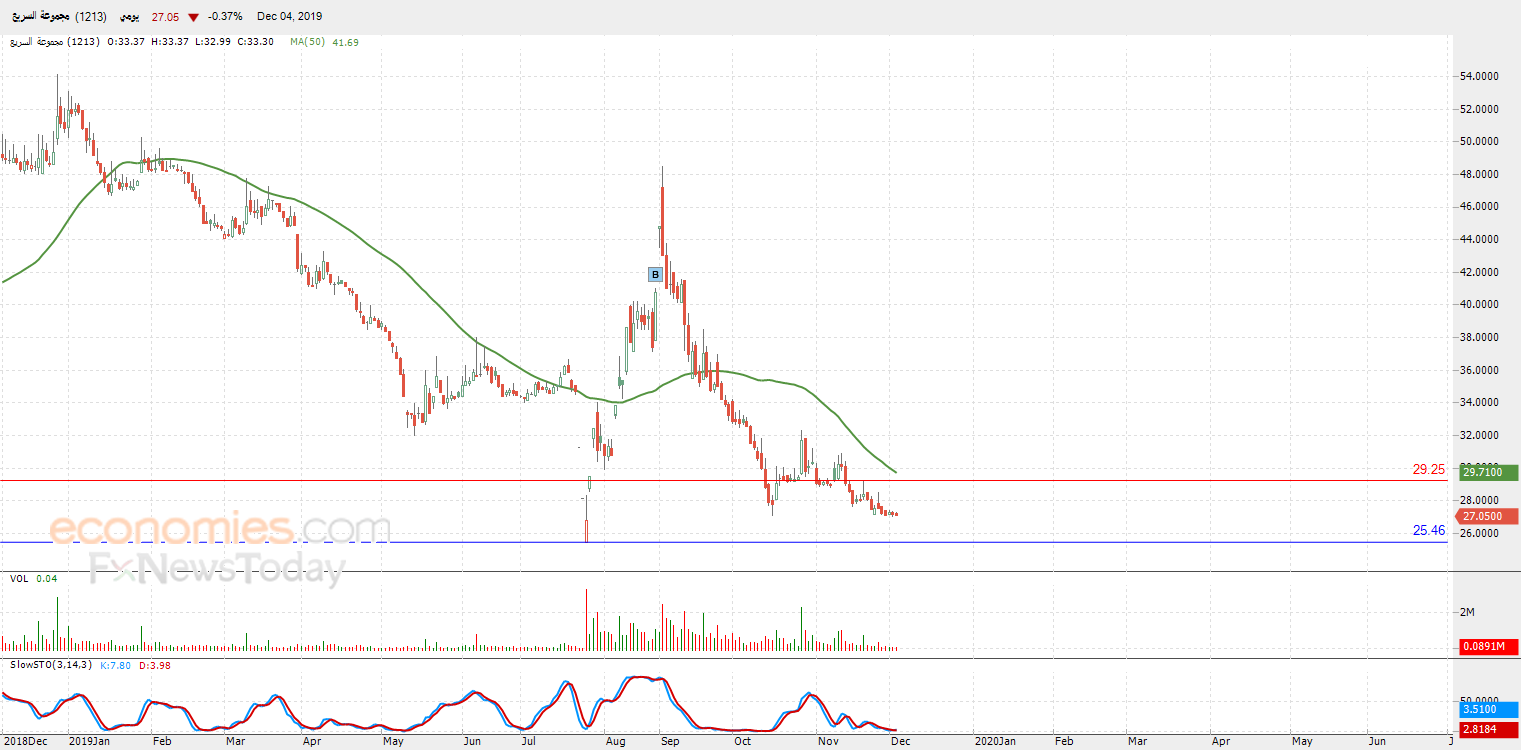Click the blue 3.5100 stochastic tag
The width and height of the screenshot is (1521, 750).
click(1489, 711)
